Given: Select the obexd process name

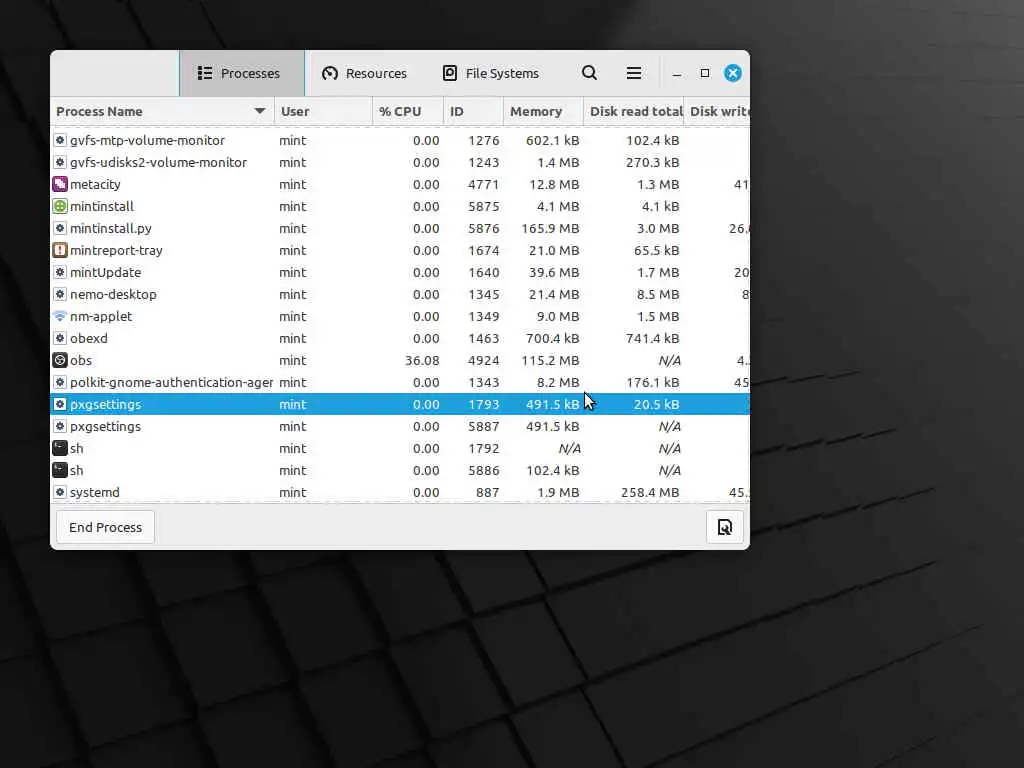Looking at the screenshot, I should pos(89,338).
